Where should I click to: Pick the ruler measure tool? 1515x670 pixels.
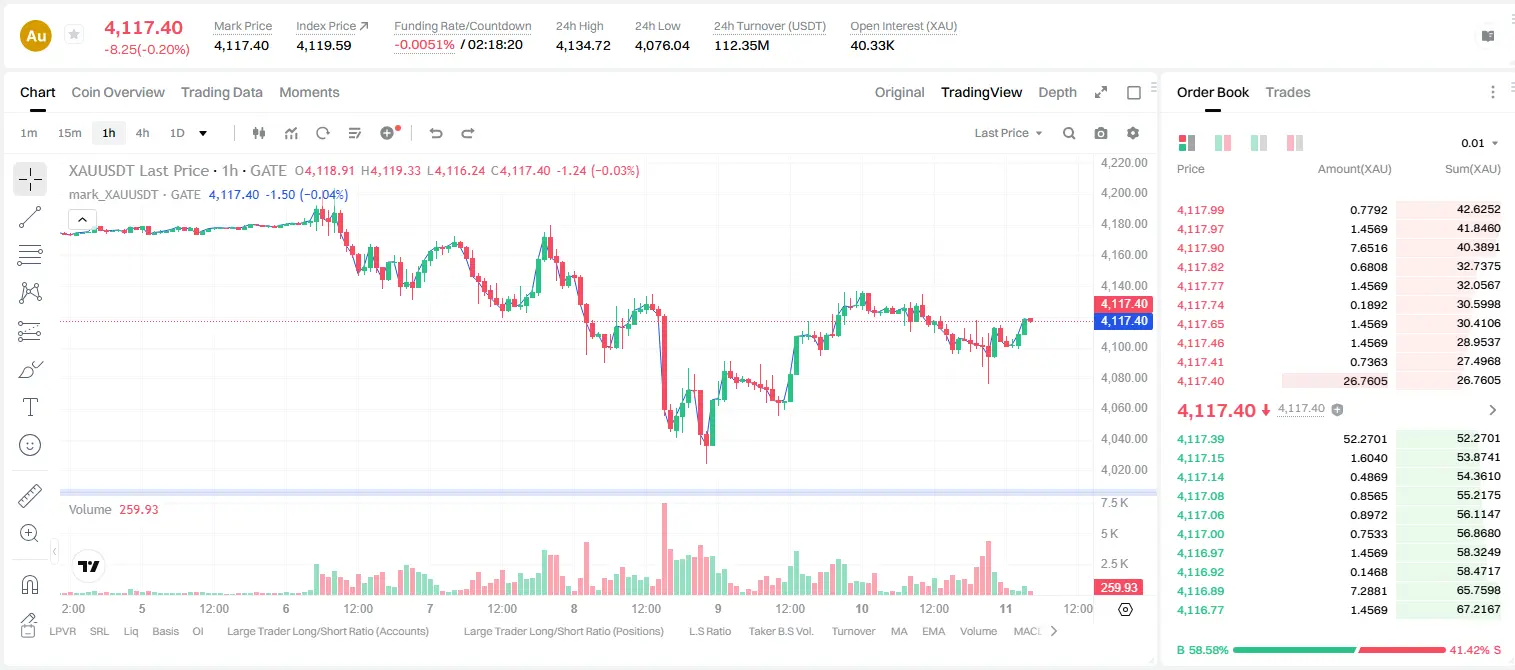(30, 496)
